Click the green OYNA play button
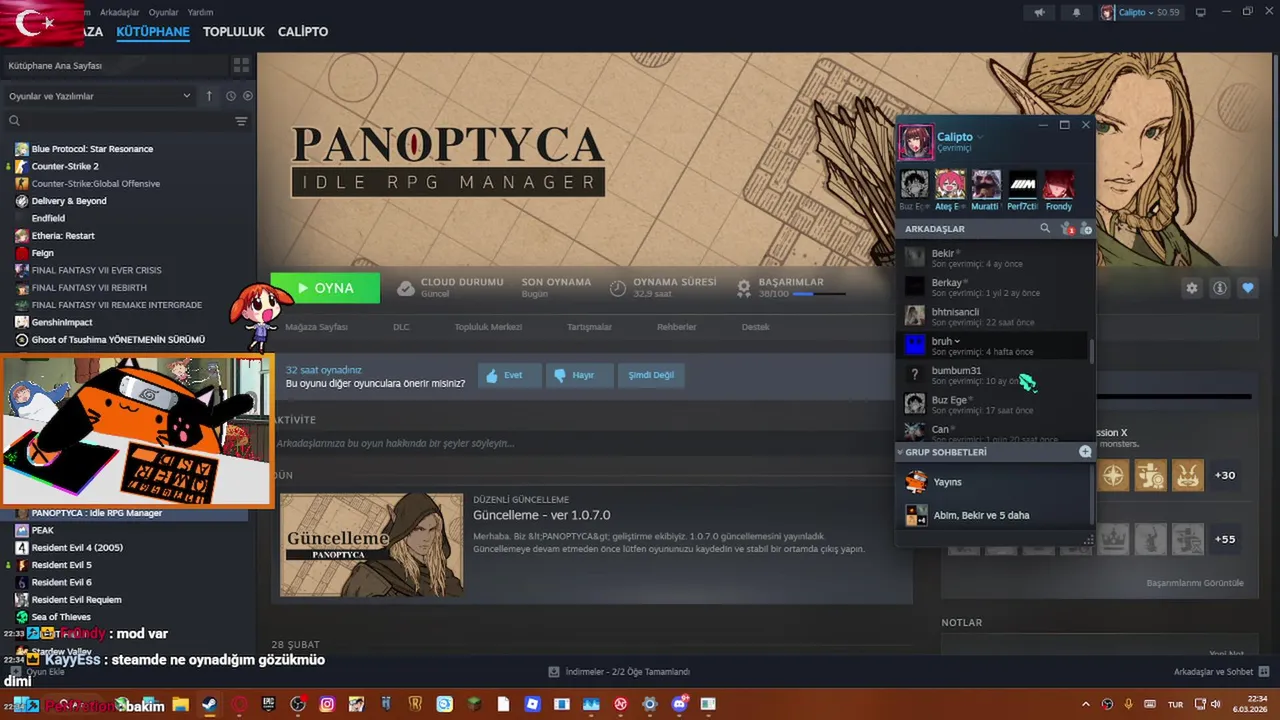The image size is (1280, 720). tap(325, 288)
